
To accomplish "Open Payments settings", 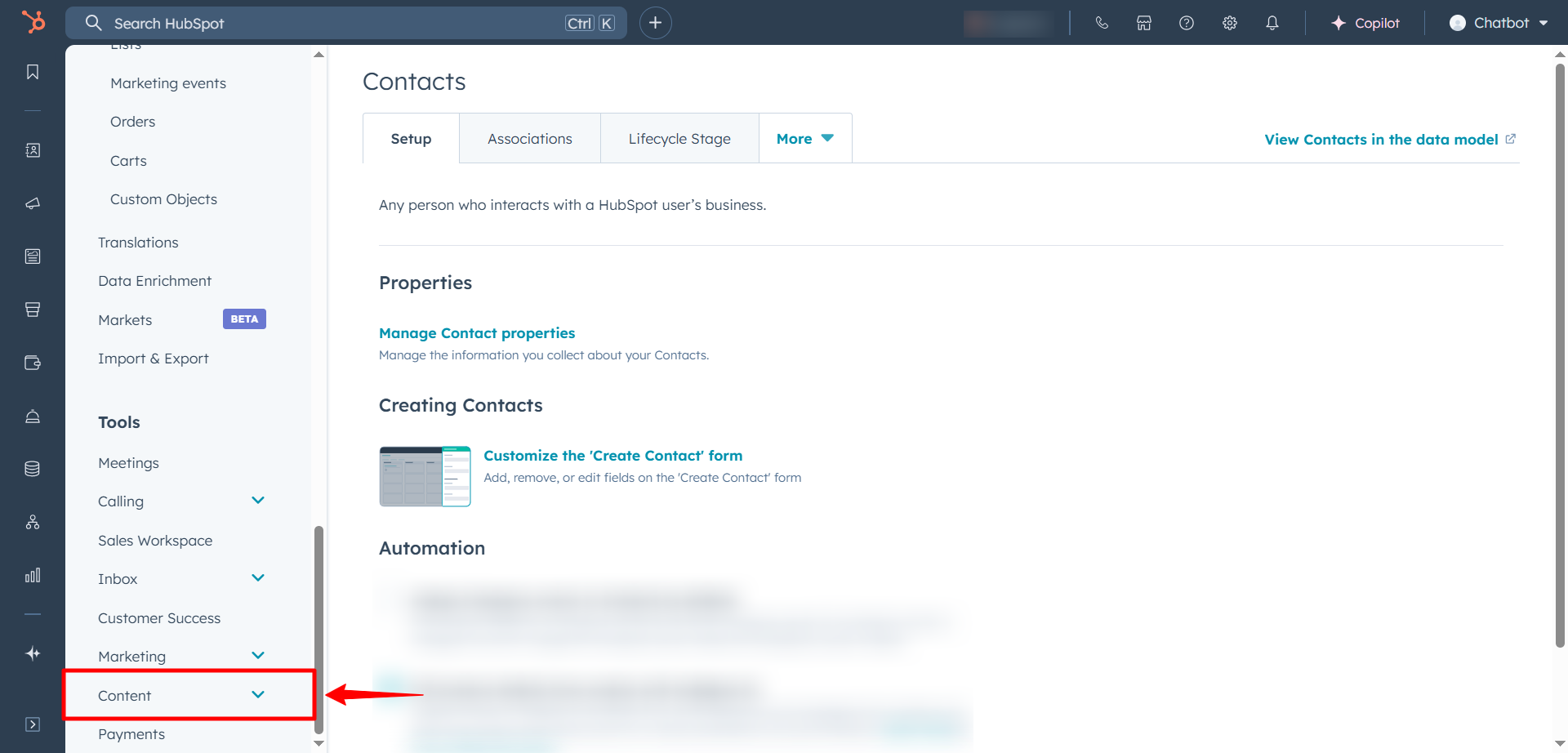I will 131,734.
